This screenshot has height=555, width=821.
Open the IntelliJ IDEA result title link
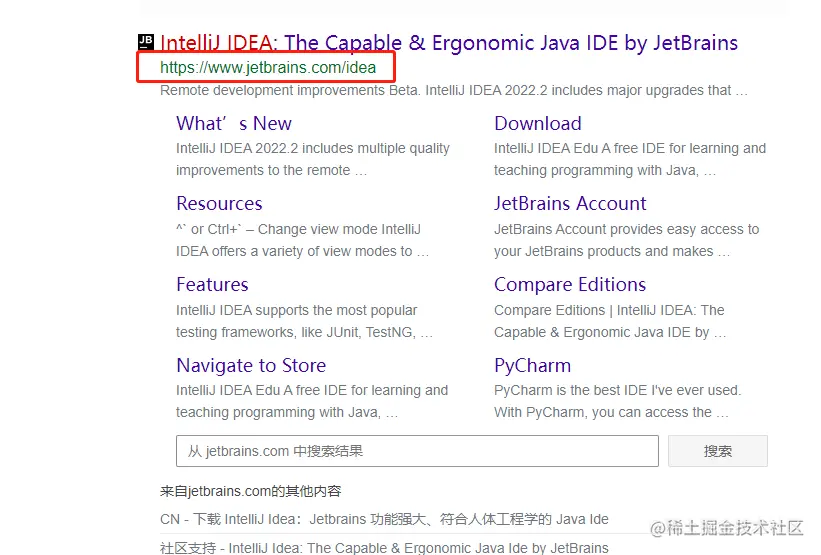coord(449,43)
